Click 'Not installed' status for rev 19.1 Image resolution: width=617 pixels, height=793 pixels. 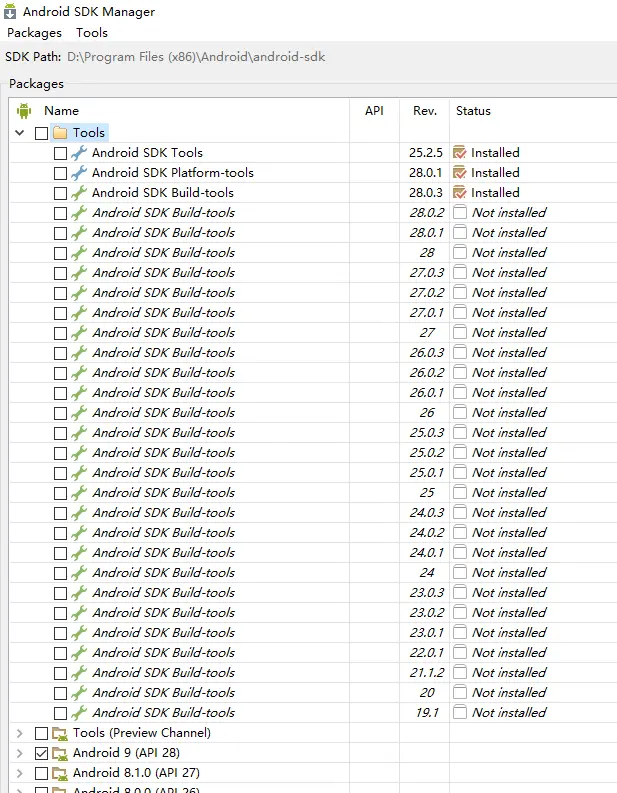[509, 713]
